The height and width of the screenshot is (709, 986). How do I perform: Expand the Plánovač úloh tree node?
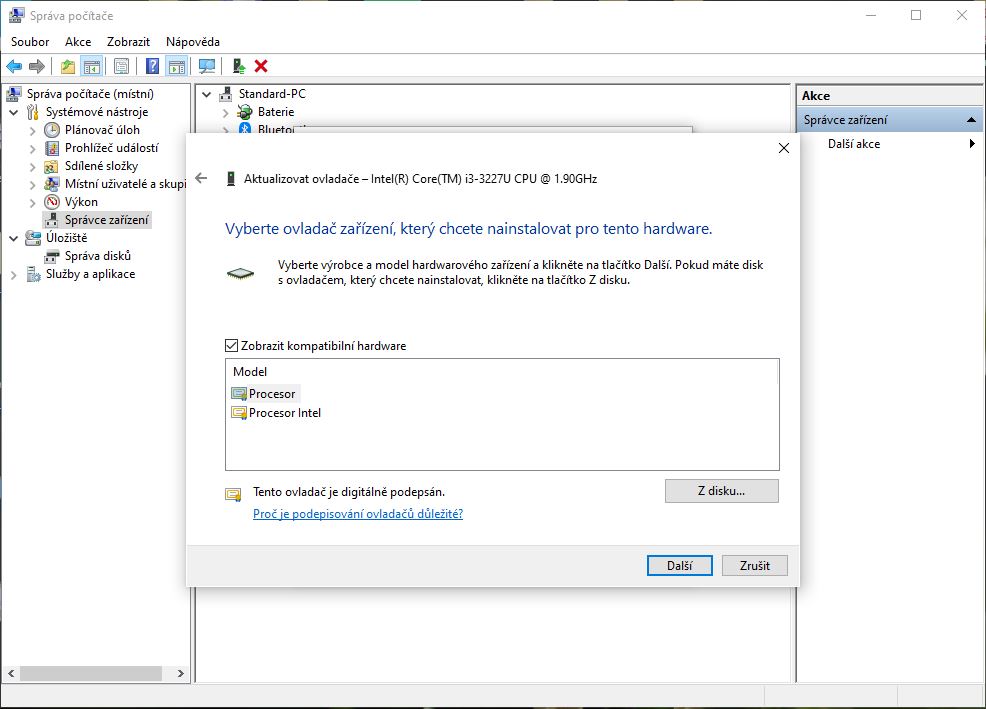coord(32,130)
